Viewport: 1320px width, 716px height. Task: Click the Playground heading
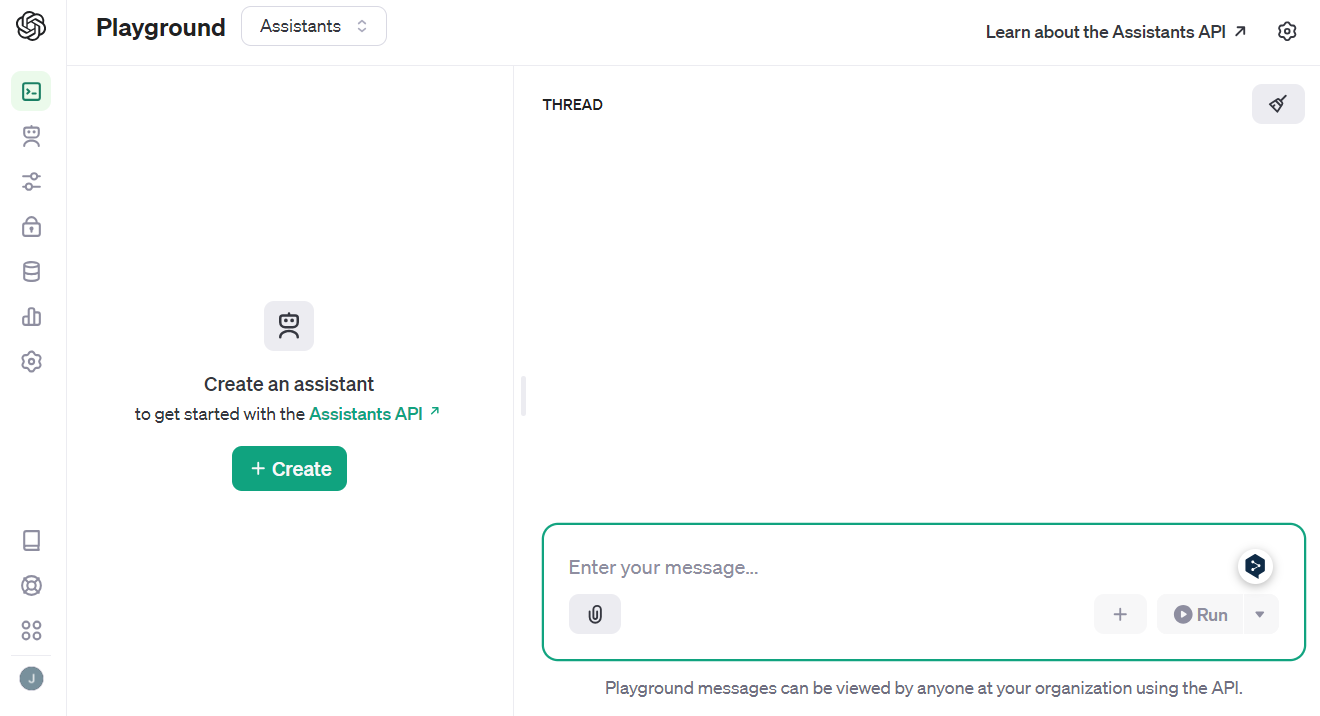[161, 28]
